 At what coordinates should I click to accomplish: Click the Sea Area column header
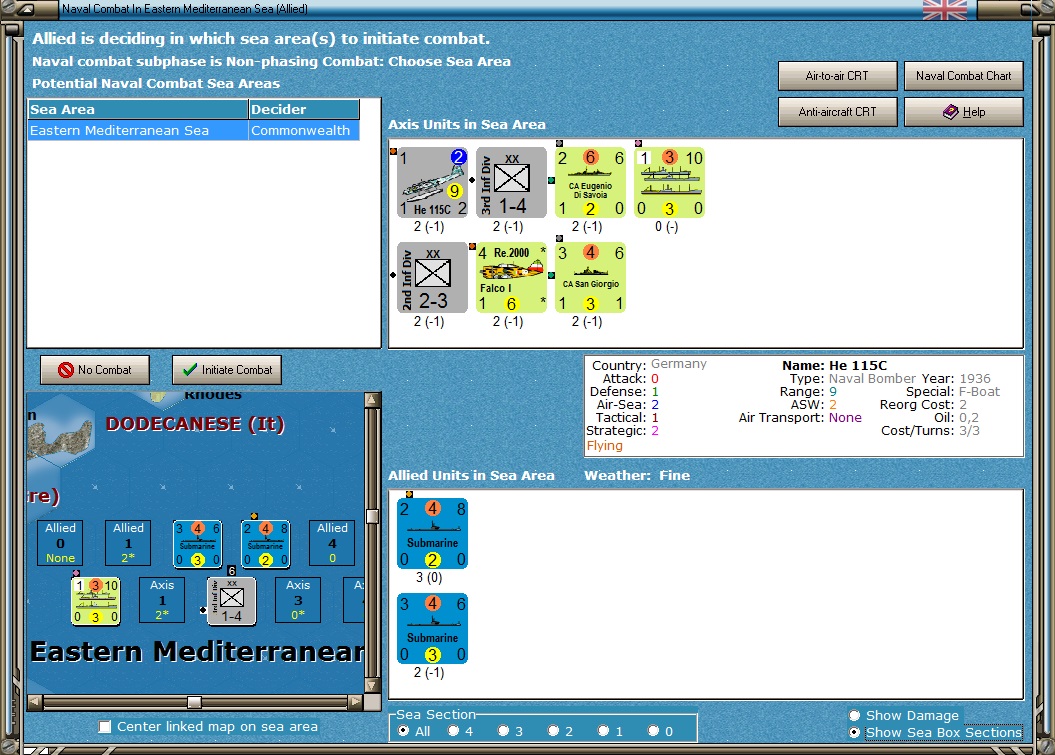[138, 109]
